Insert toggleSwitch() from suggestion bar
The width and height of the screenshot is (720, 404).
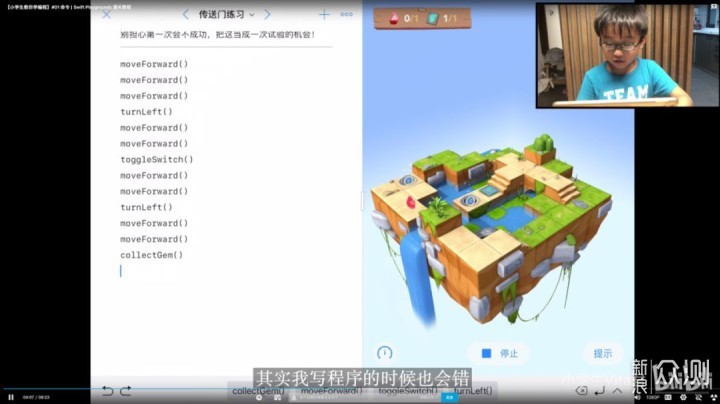click(407, 390)
